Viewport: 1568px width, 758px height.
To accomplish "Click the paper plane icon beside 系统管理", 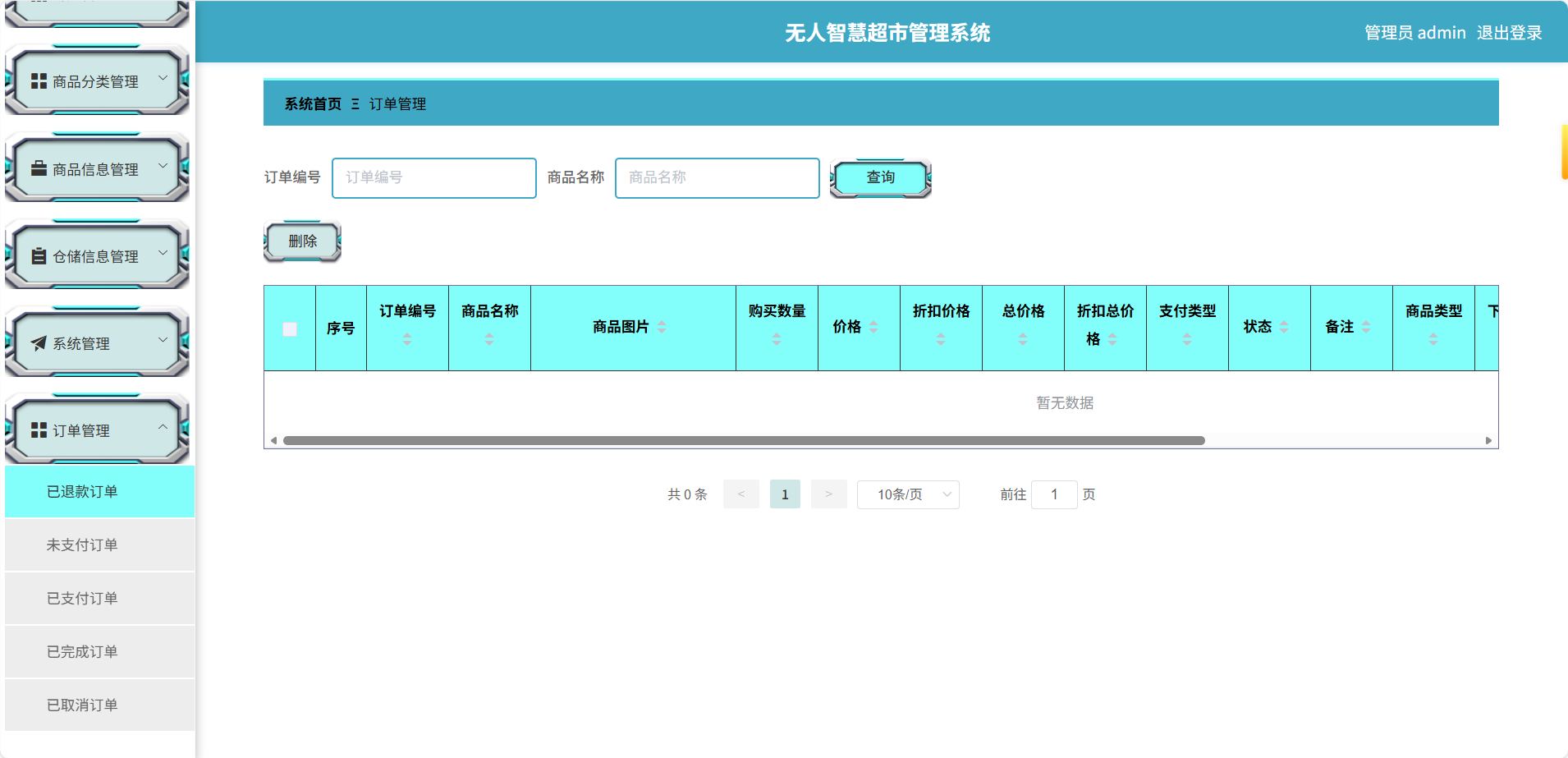I will 39,343.
